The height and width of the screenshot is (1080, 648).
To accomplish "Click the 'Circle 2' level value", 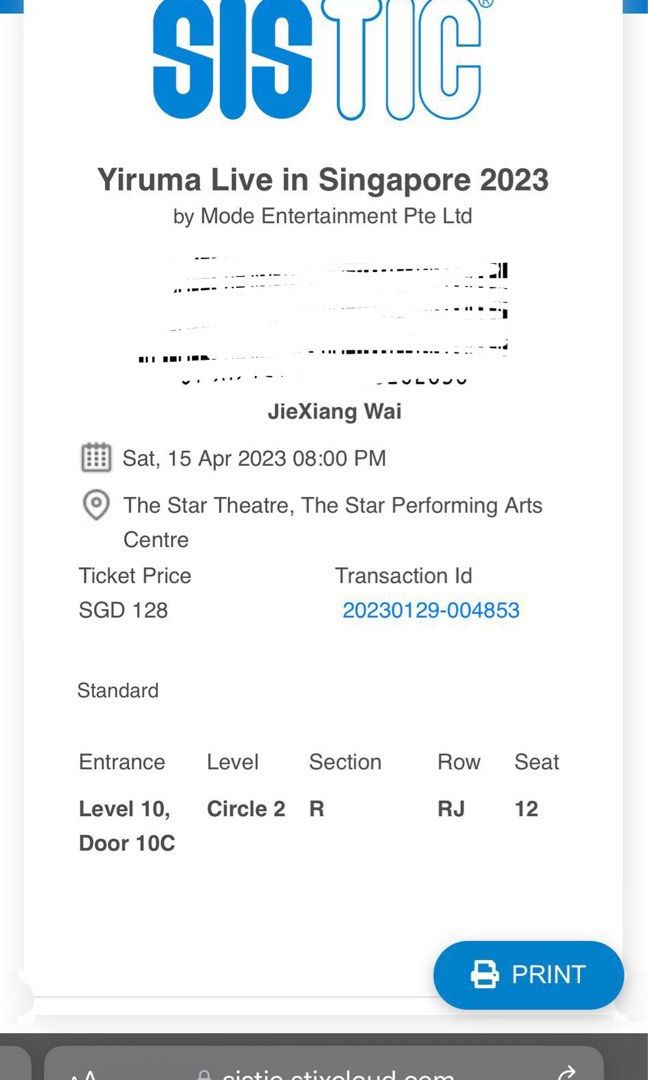I will 246,809.
